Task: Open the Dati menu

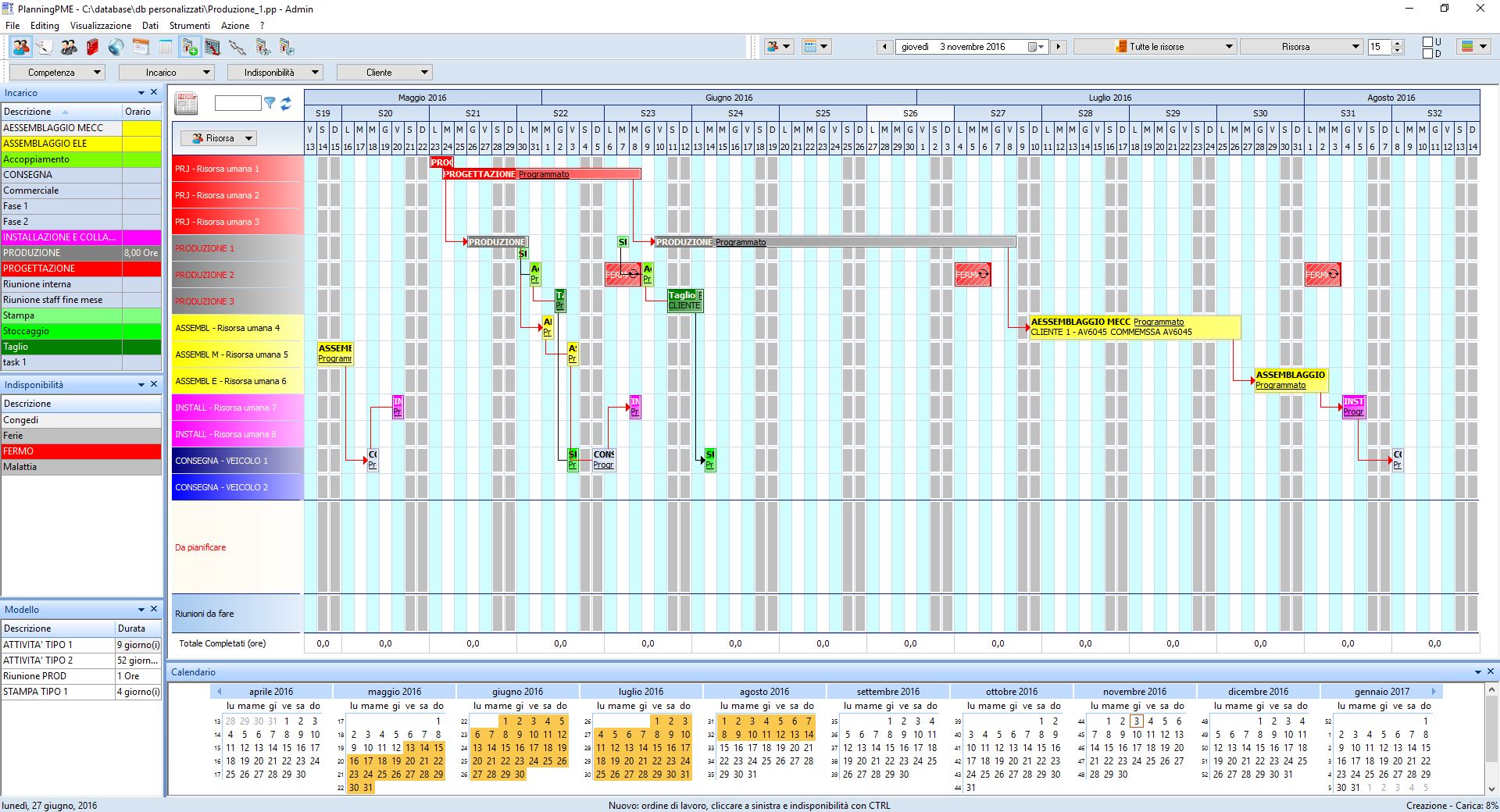Action: tap(150, 26)
